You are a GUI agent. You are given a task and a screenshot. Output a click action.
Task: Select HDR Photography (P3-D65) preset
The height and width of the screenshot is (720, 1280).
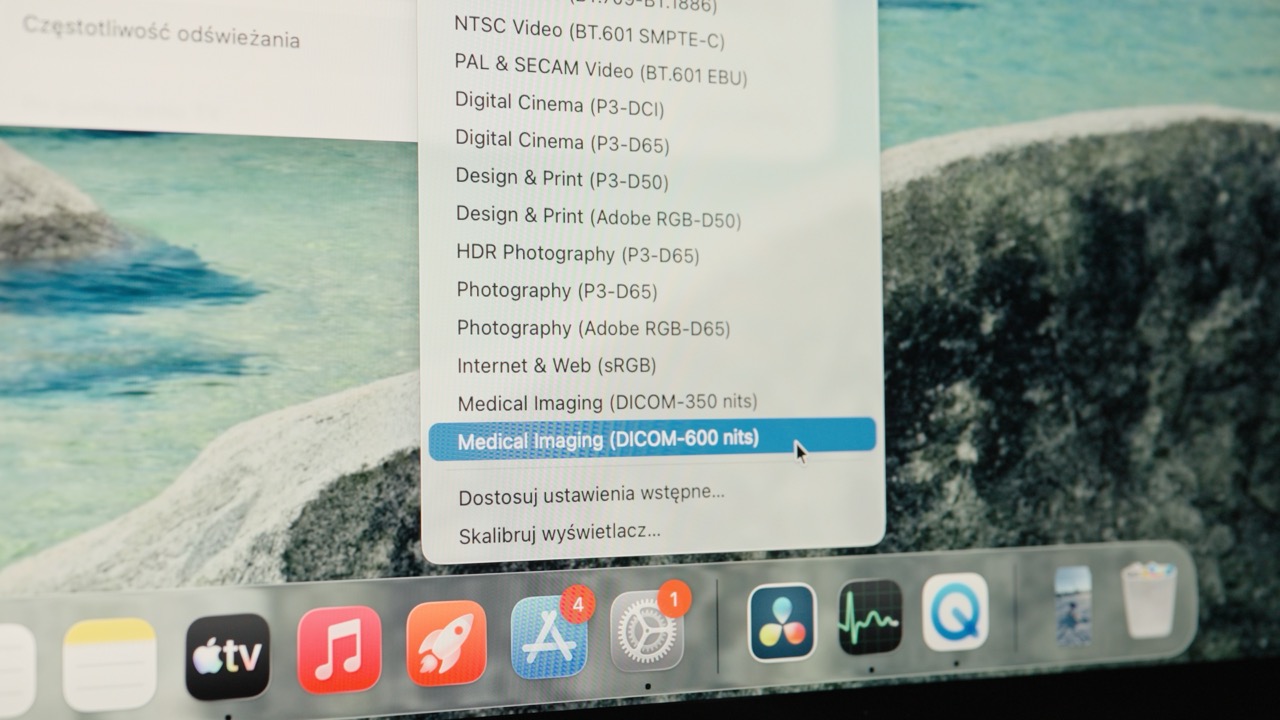click(x=577, y=253)
